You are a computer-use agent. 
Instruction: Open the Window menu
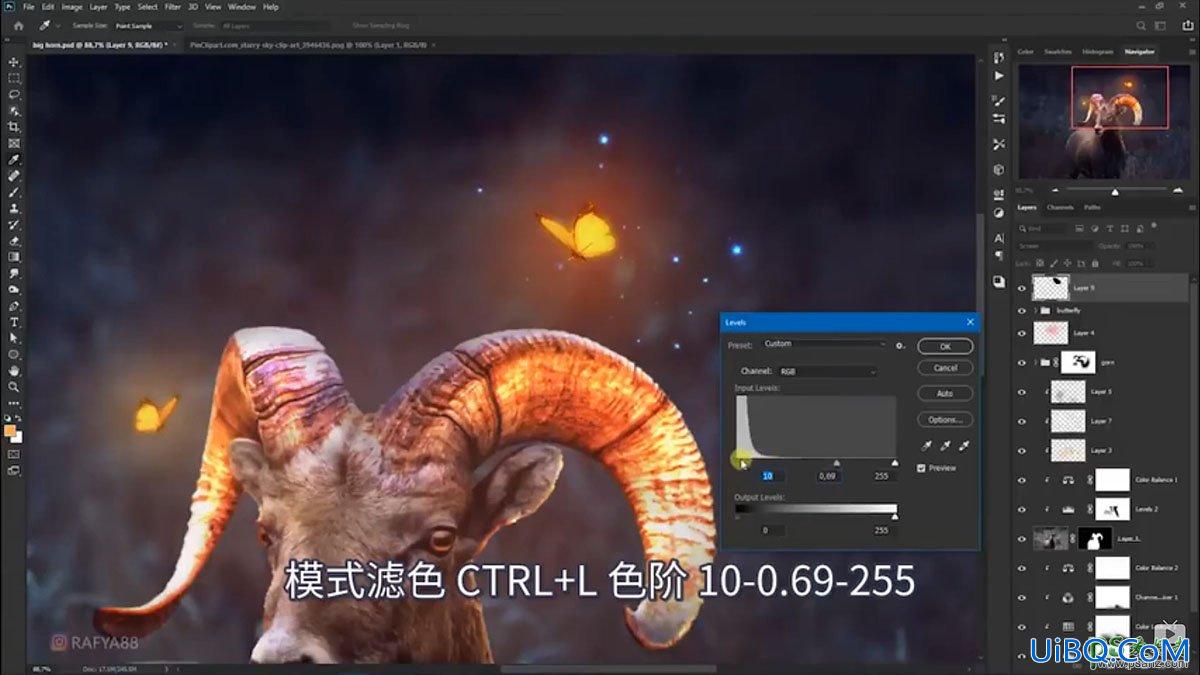point(242,7)
